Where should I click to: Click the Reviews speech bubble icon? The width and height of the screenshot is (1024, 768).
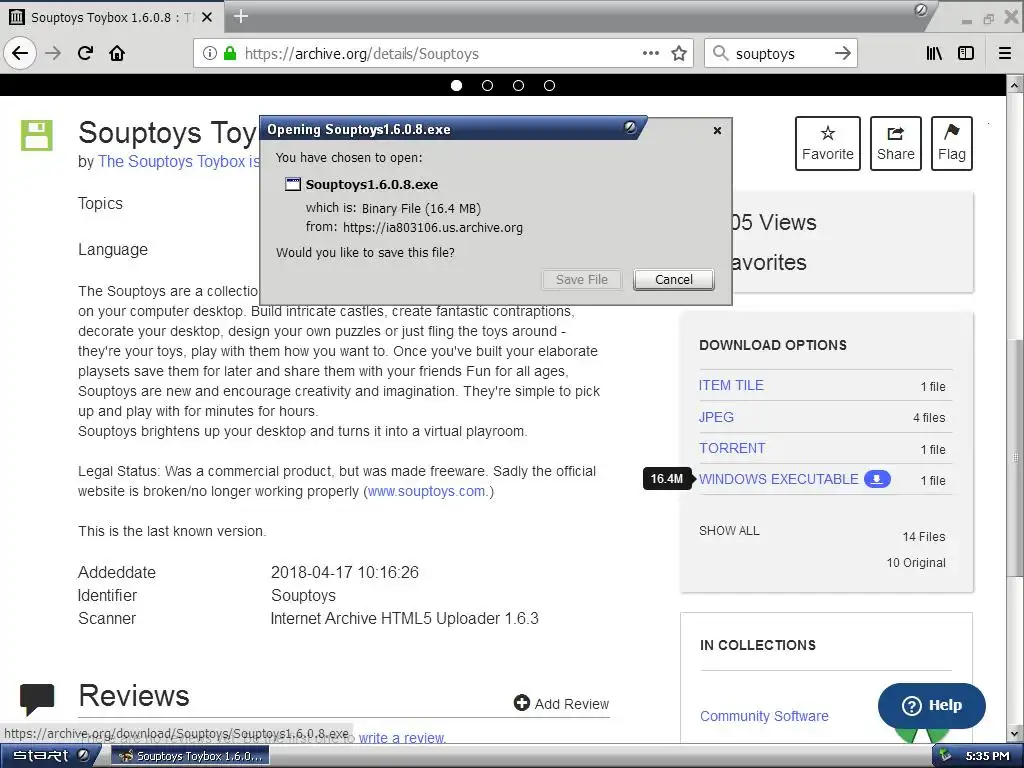pyautogui.click(x=37, y=699)
